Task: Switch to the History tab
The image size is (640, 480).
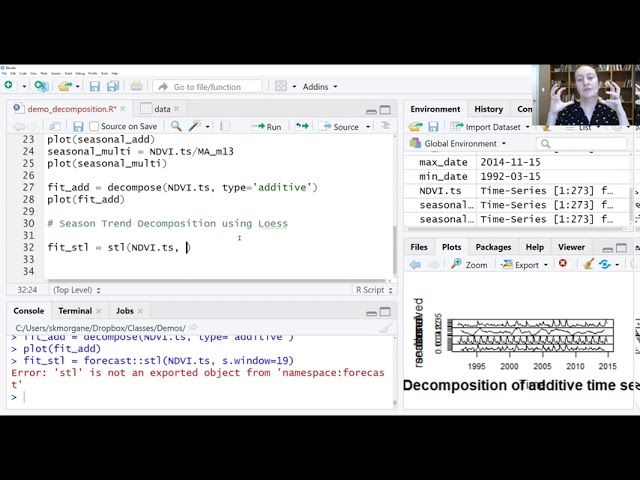Action: point(489,109)
